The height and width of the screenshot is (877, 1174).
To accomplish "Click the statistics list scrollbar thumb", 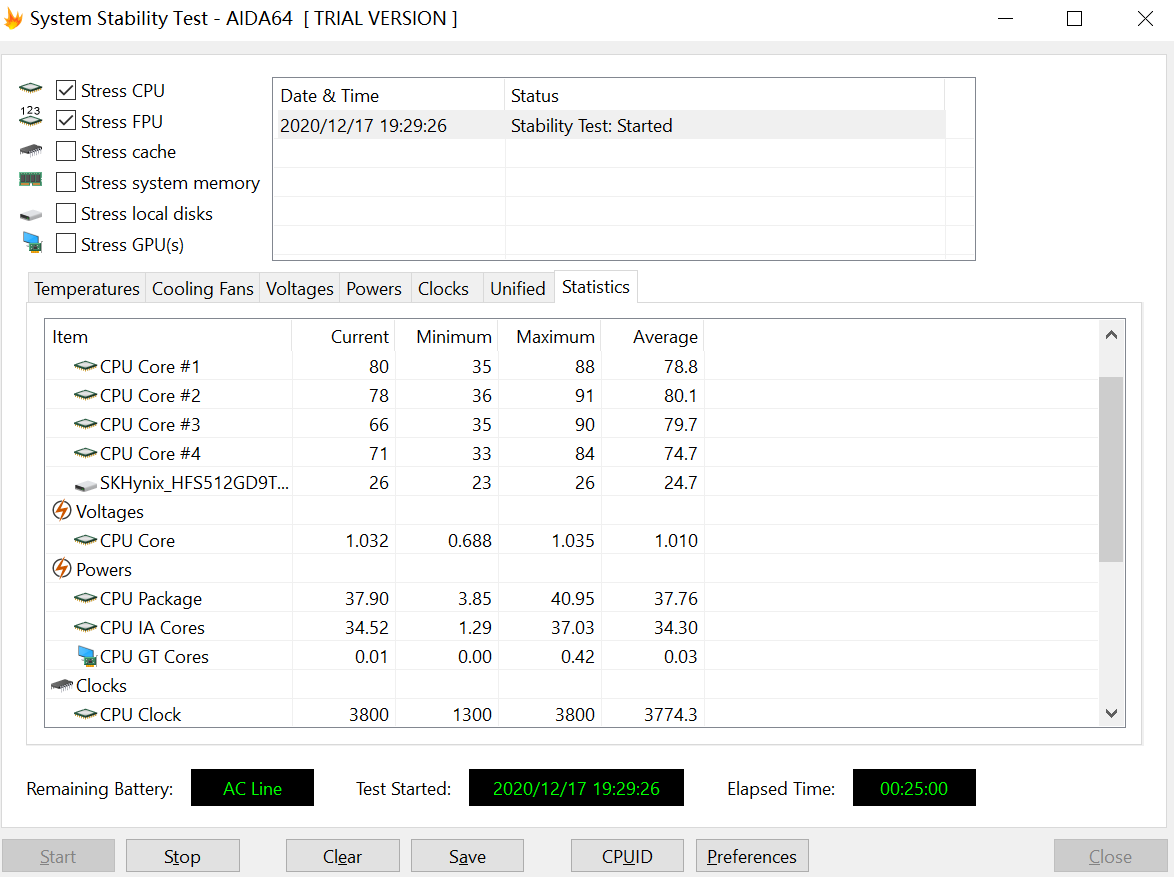I will click(x=1111, y=469).
